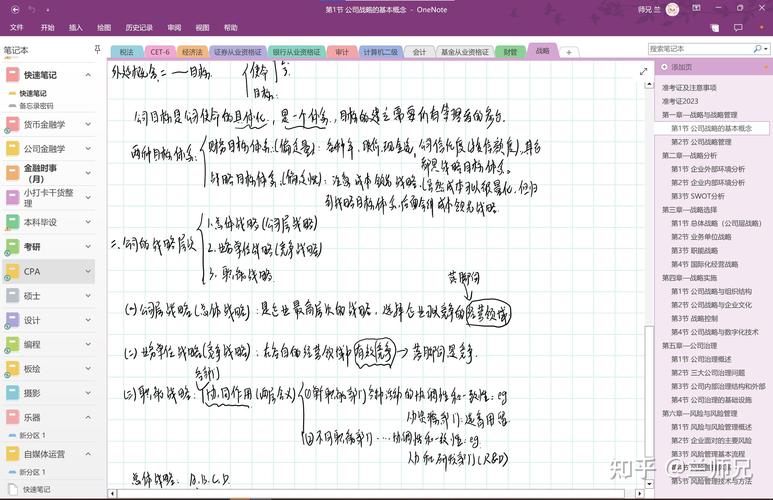Switch to the 财管 section tab
The image size is (773, 500).
coord(510,52)
